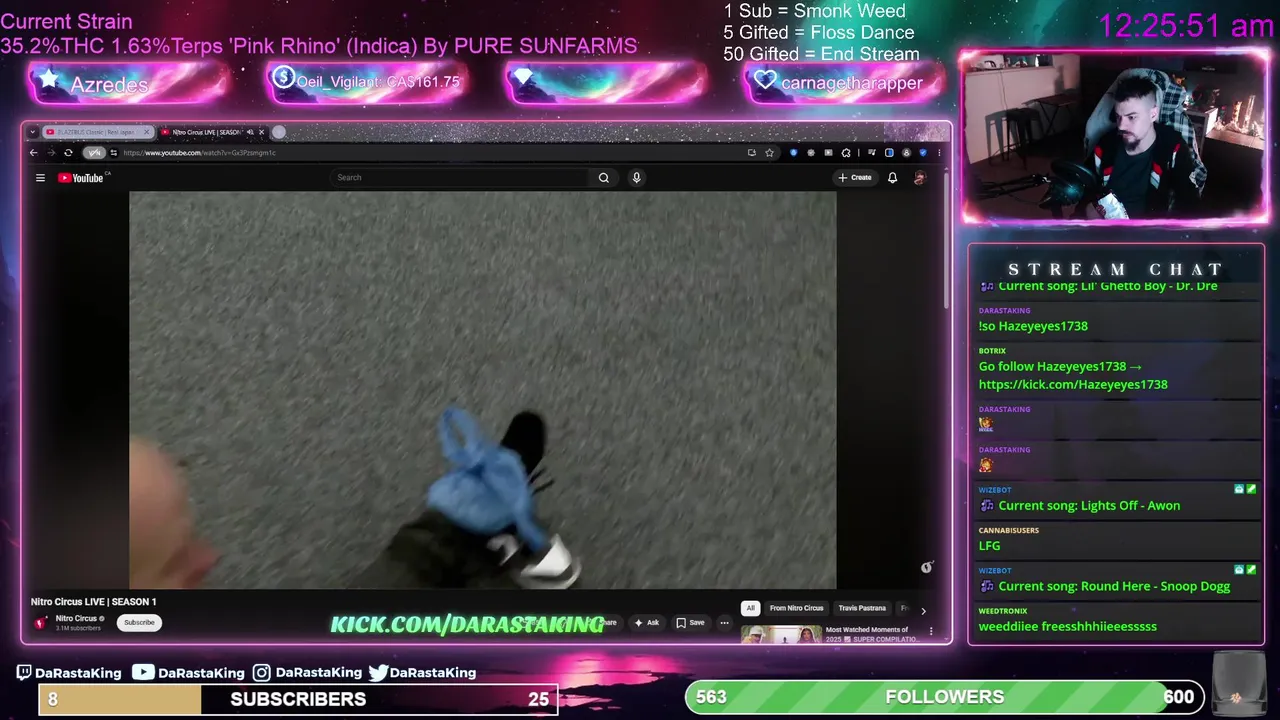Click chat message '!so Hazeyeyes1738'

1033,326
